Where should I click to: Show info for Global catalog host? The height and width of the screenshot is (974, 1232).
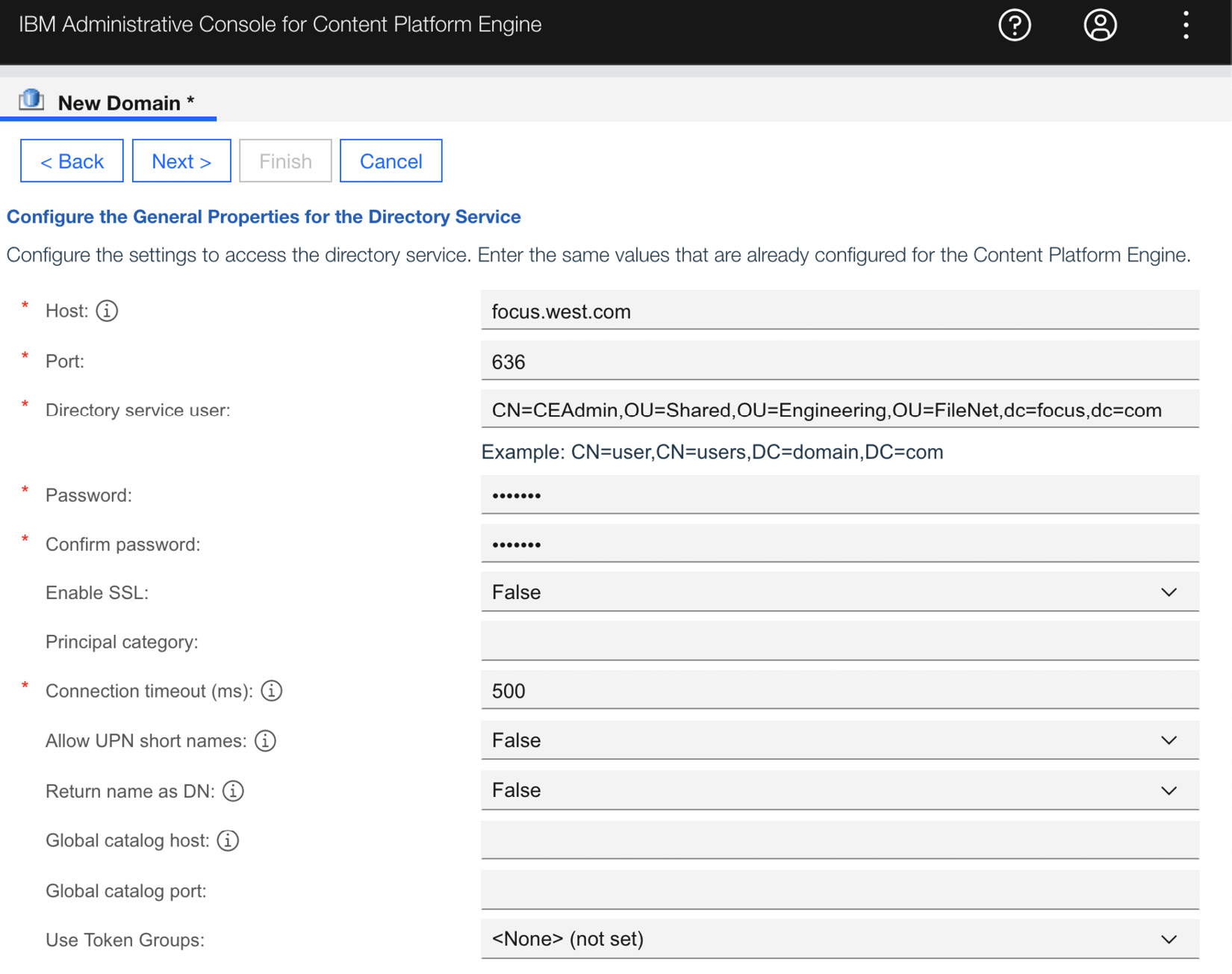(x=228, y=840)
